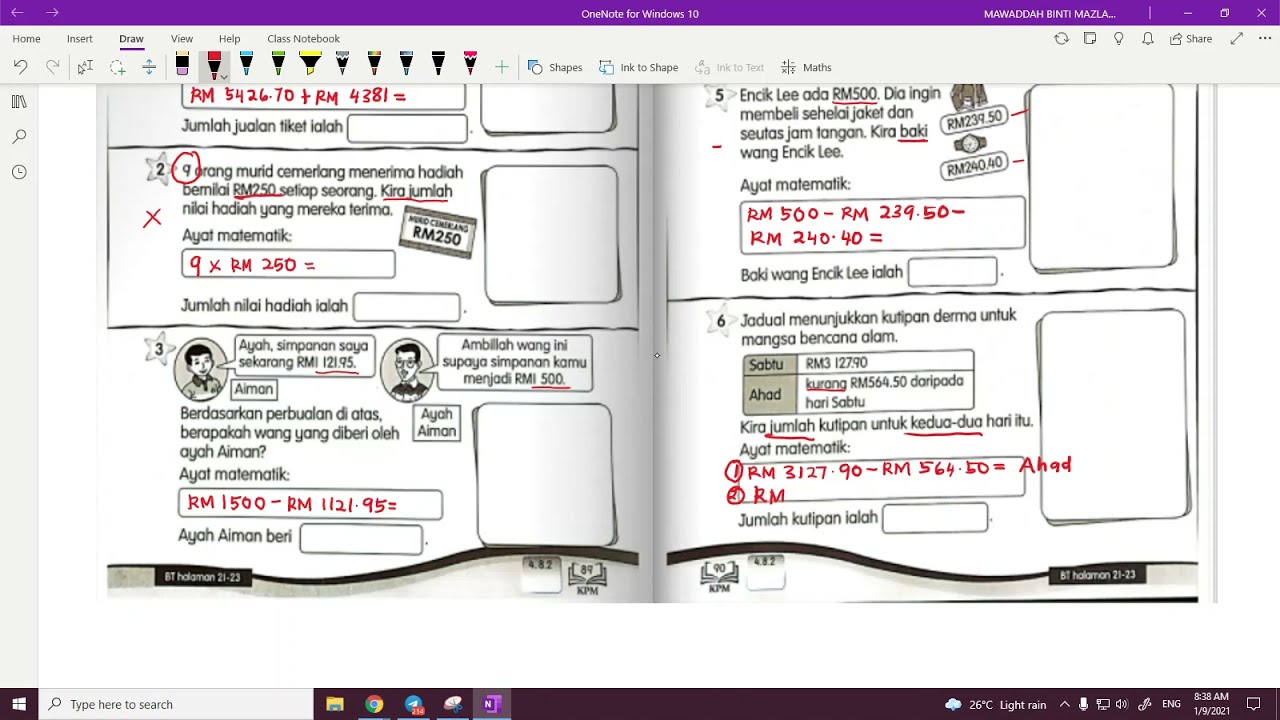1280x720 pixels.
Task: Click the sync notebook icon
Action: 1061,38
